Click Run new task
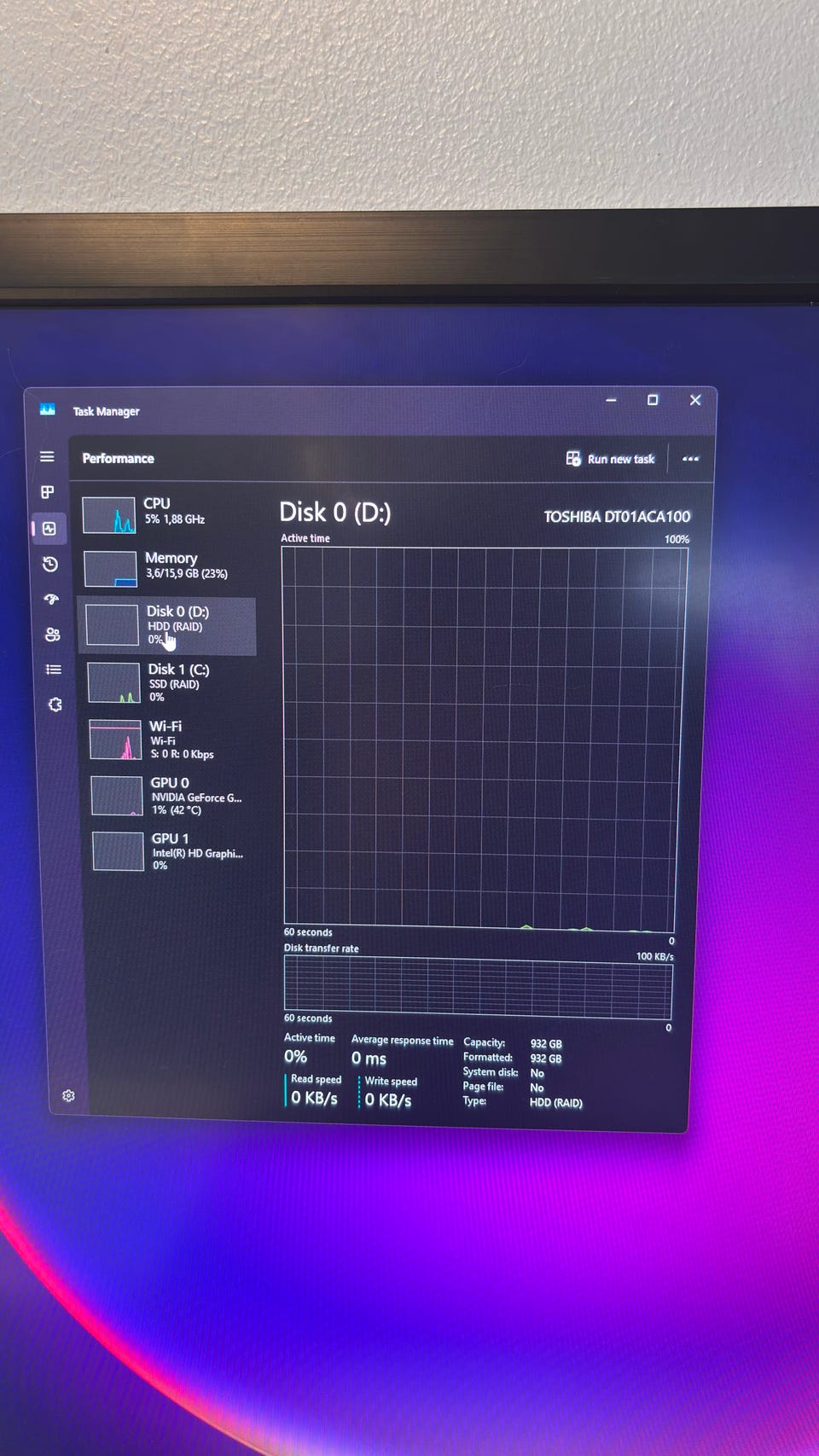This screenshot has width=819, height=1456. click(610, 459)
